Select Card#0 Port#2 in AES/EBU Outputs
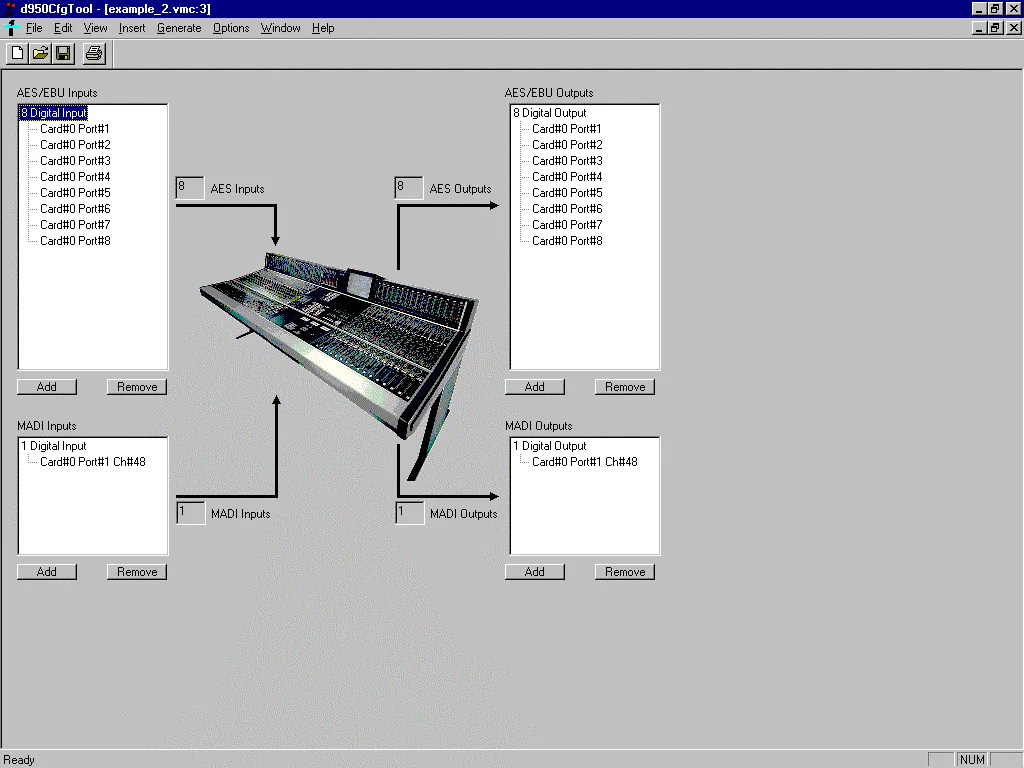1024x768 pixels. point(567,144)
